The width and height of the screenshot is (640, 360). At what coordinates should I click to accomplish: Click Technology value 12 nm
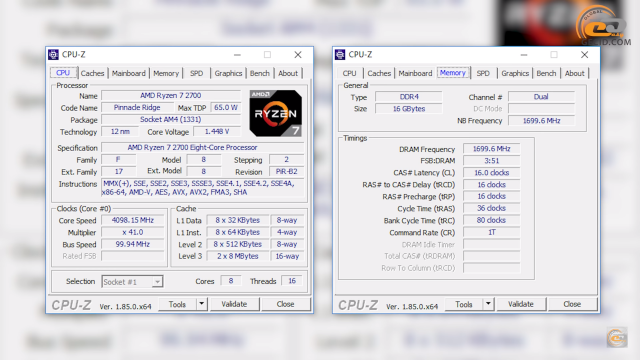(120, 131)
